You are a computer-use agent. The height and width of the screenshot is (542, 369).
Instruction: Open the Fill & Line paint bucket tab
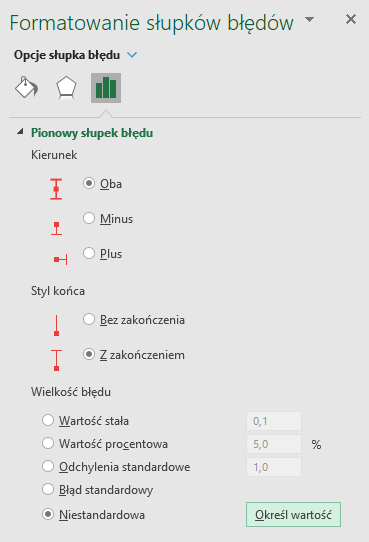pos(27,88)
